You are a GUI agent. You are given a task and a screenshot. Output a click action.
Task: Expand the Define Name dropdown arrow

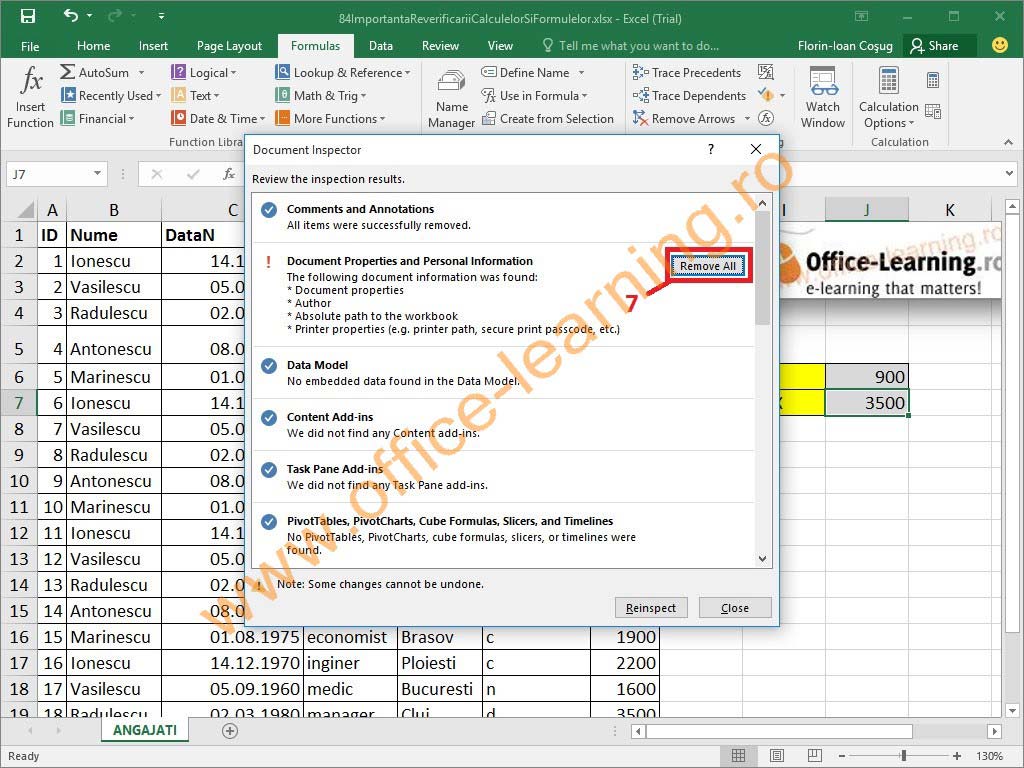581,72
